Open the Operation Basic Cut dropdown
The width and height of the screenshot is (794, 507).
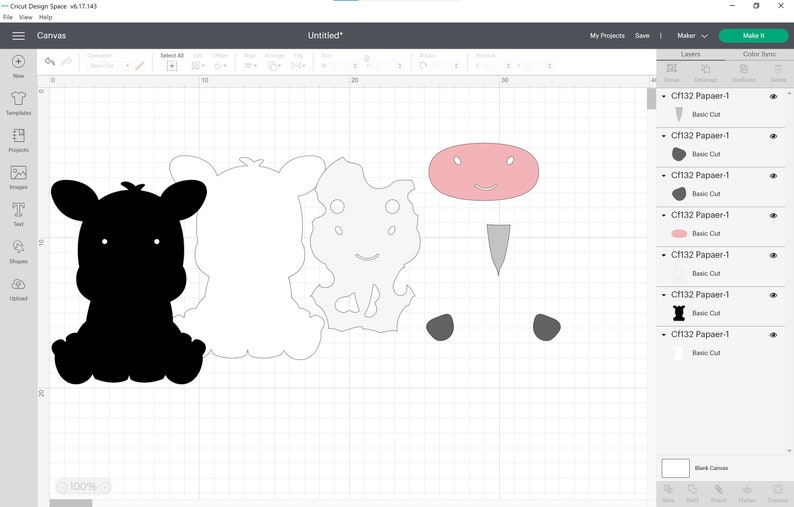click(109, 66)
